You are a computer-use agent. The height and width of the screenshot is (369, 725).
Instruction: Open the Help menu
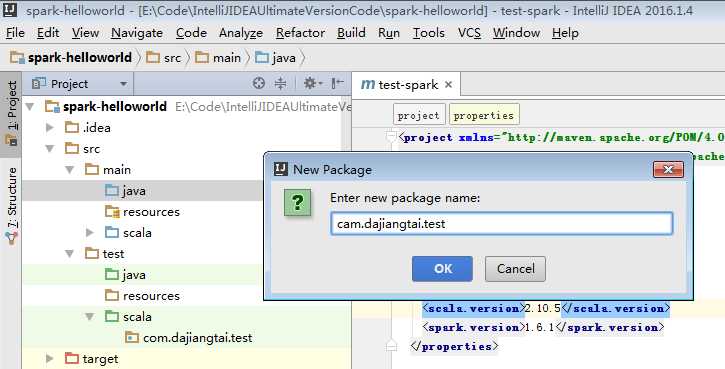point(565,33)
